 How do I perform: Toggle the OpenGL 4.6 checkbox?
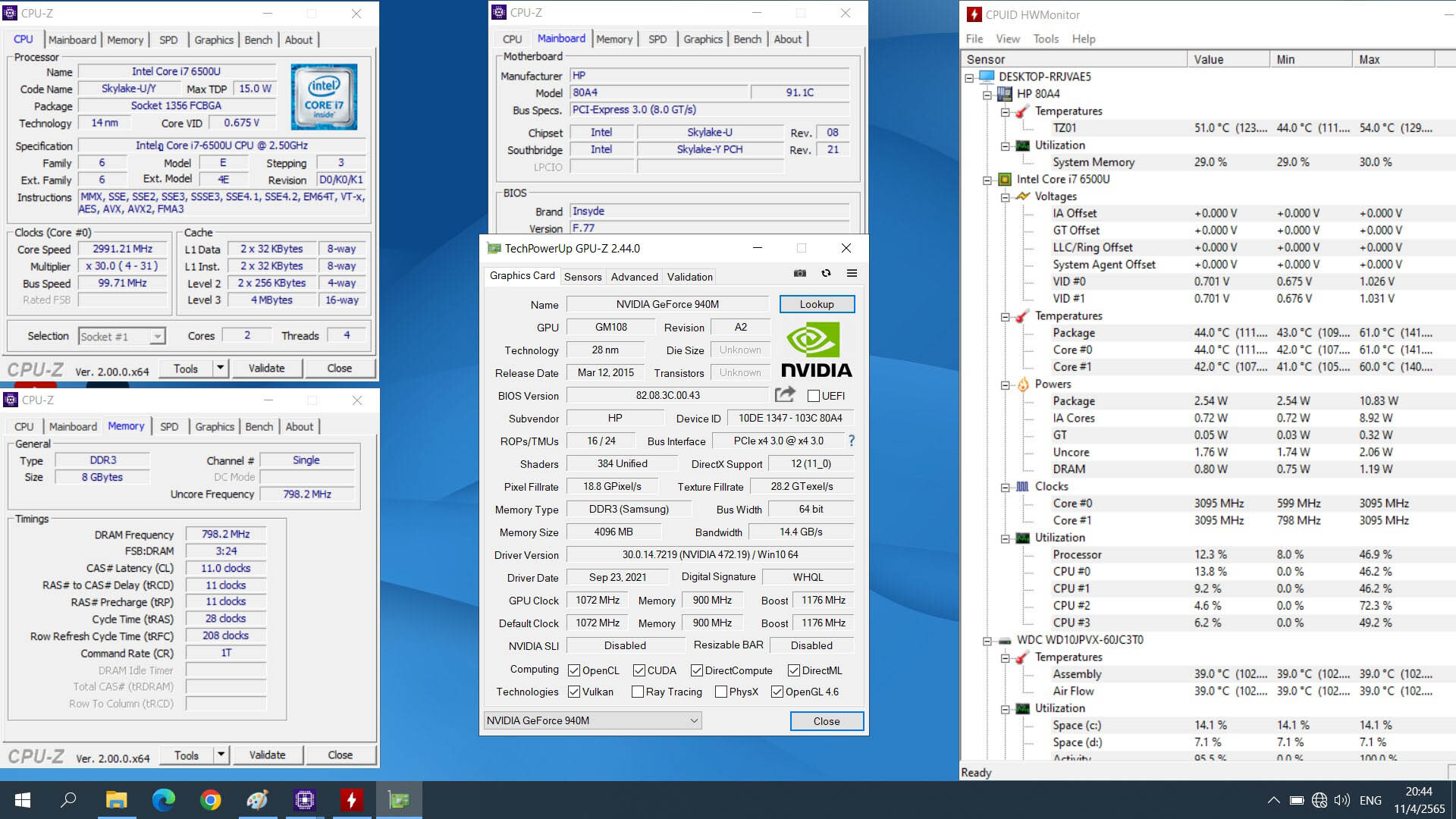(777, 692)
